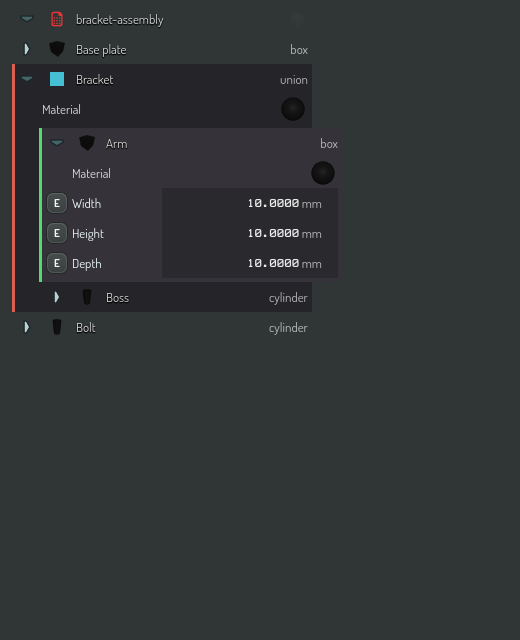This screenshot has height=640, width=520.
Task: Select the Bolt tree item label
Action: pyautogui.click(x=86, y=328)
